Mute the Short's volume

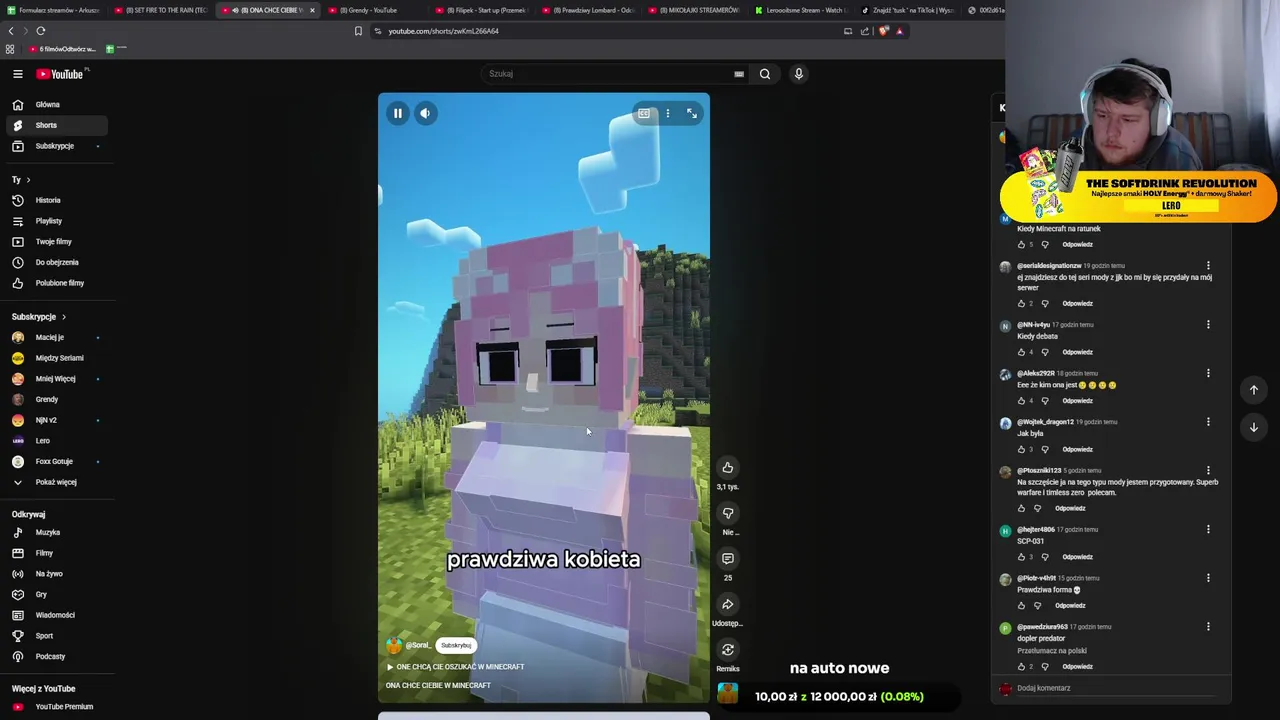425,113
